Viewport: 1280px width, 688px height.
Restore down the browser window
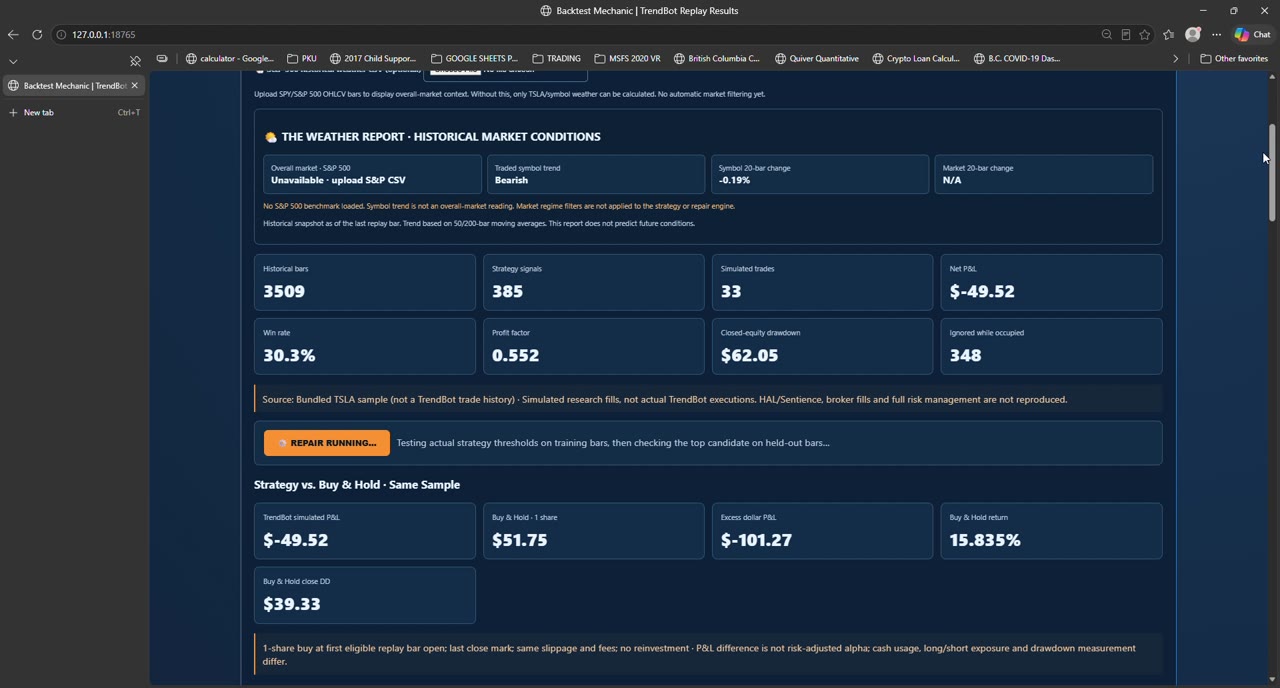(x=1234, y=10)
